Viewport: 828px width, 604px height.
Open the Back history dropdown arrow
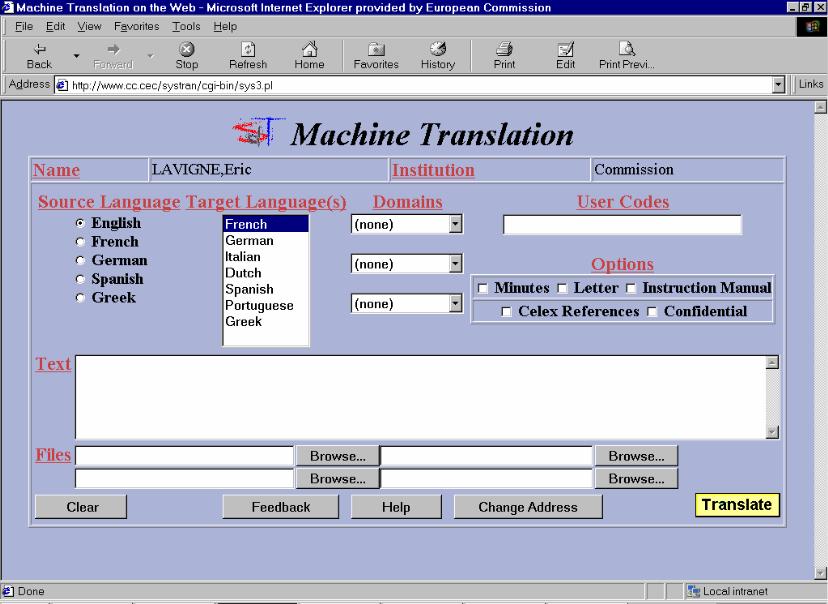click(77, 55)
